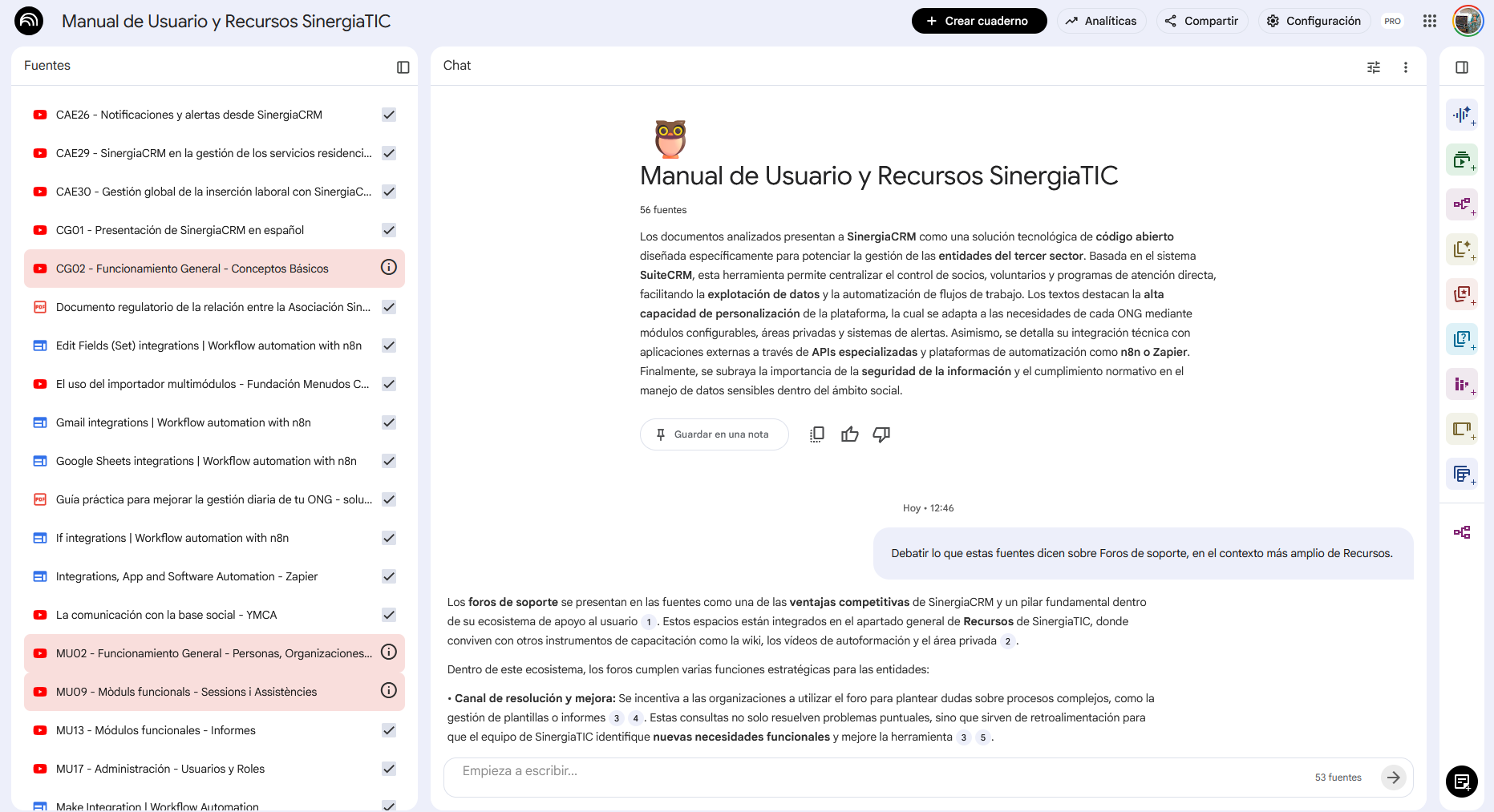Collapse the Fuentes panel
This screenshot has width=1494, height=812.
click(403, 67)
